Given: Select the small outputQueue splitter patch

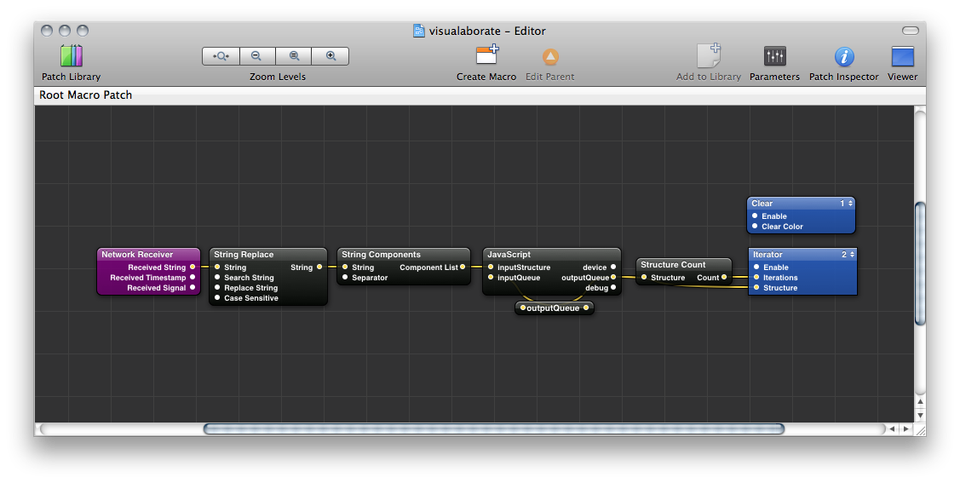Looking at the screenshot, I should point(554,308).
